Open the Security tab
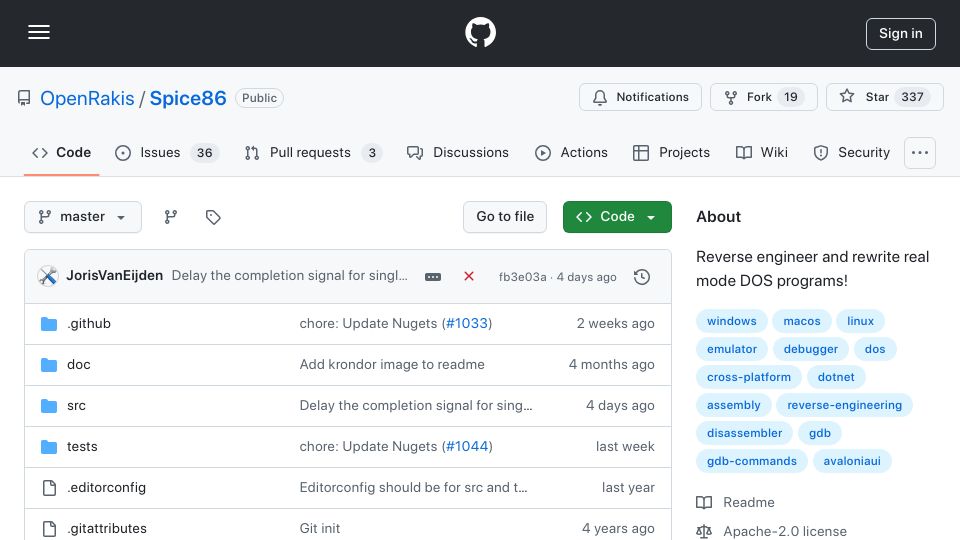The width and height of the screenshot is (960, 540). (852, 152)
